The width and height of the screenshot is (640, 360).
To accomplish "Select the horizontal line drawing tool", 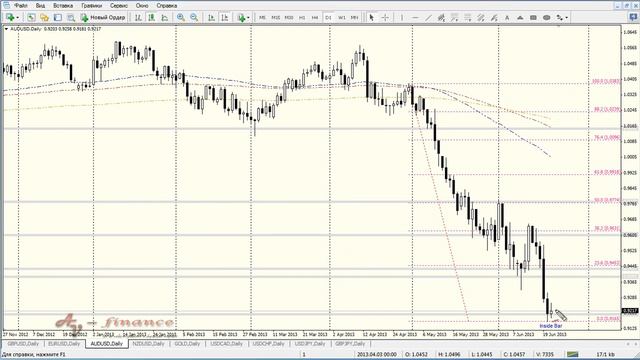I will [415, 18].
